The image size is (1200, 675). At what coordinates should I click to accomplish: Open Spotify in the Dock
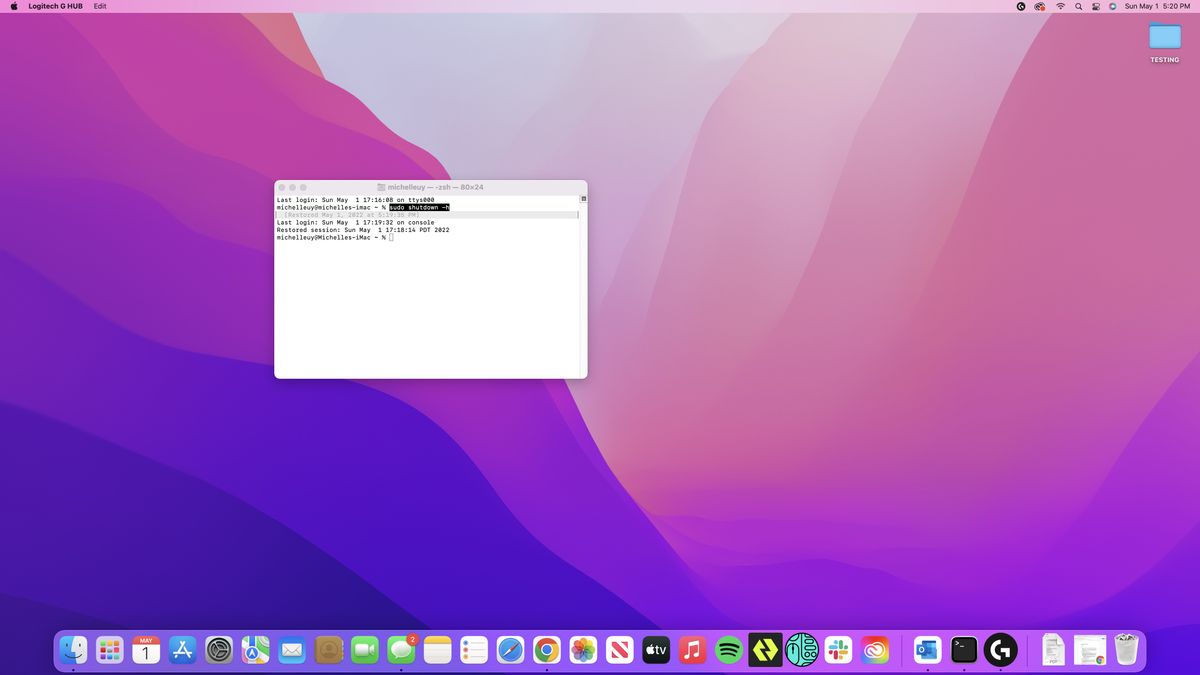pos(729,650)
